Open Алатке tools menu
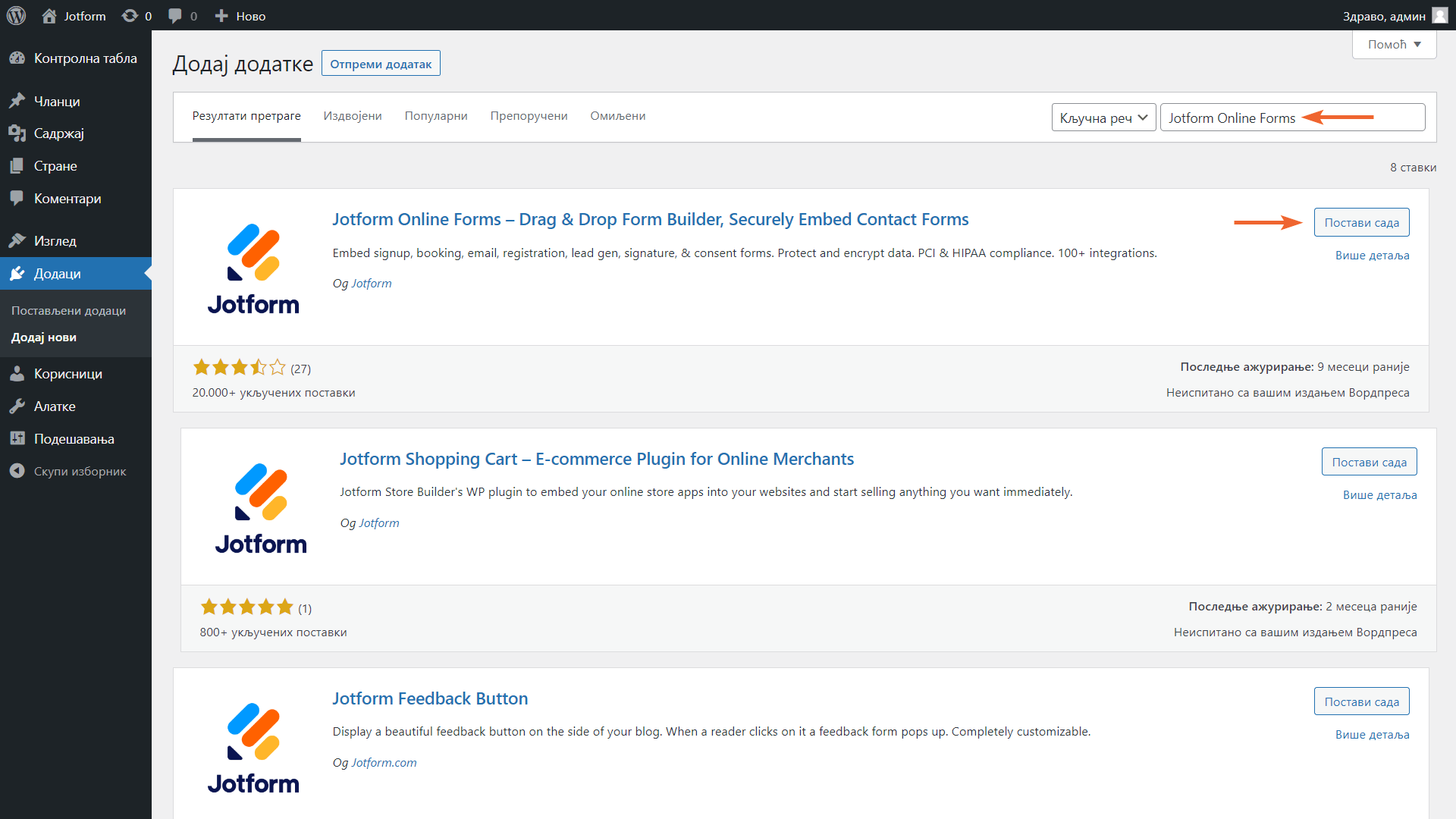1456x819 pixels. point(55,406)
